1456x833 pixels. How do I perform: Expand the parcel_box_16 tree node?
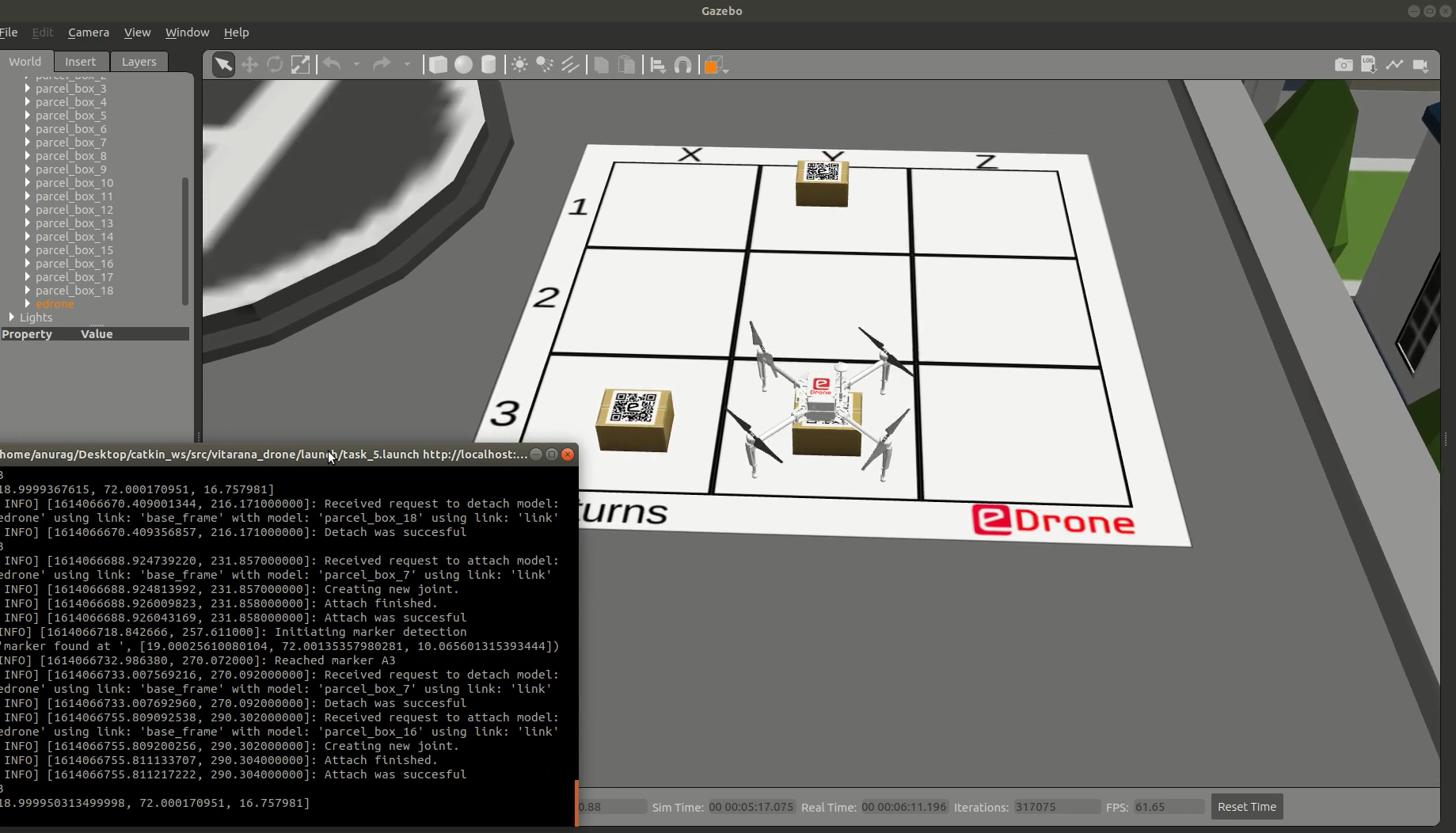28,263
